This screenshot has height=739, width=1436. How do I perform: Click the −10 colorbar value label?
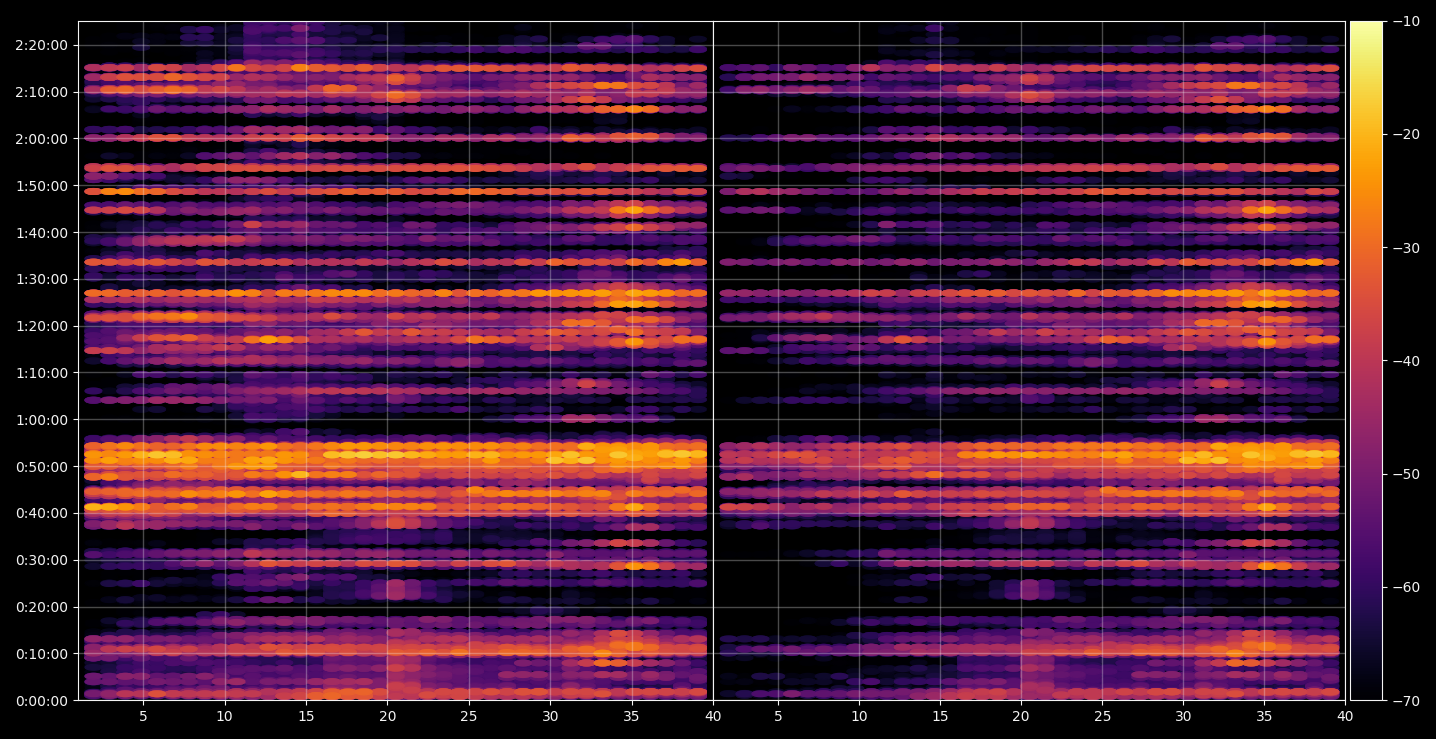[1406, 21]
